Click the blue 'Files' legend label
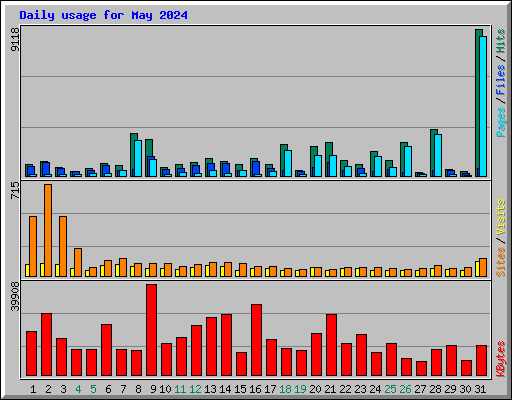 click(501, 80)
